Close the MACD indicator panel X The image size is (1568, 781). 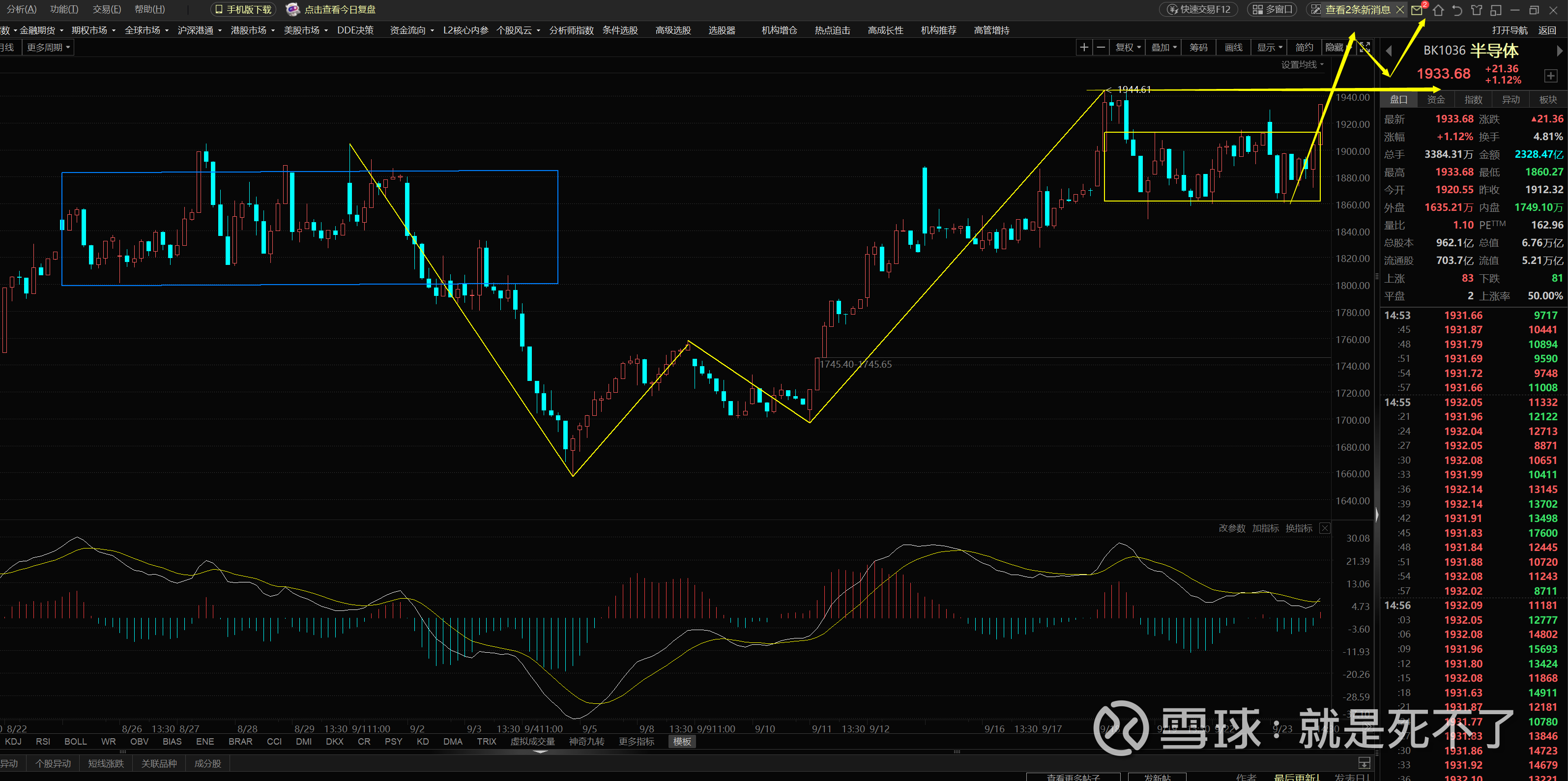[x=1325, y=528]
